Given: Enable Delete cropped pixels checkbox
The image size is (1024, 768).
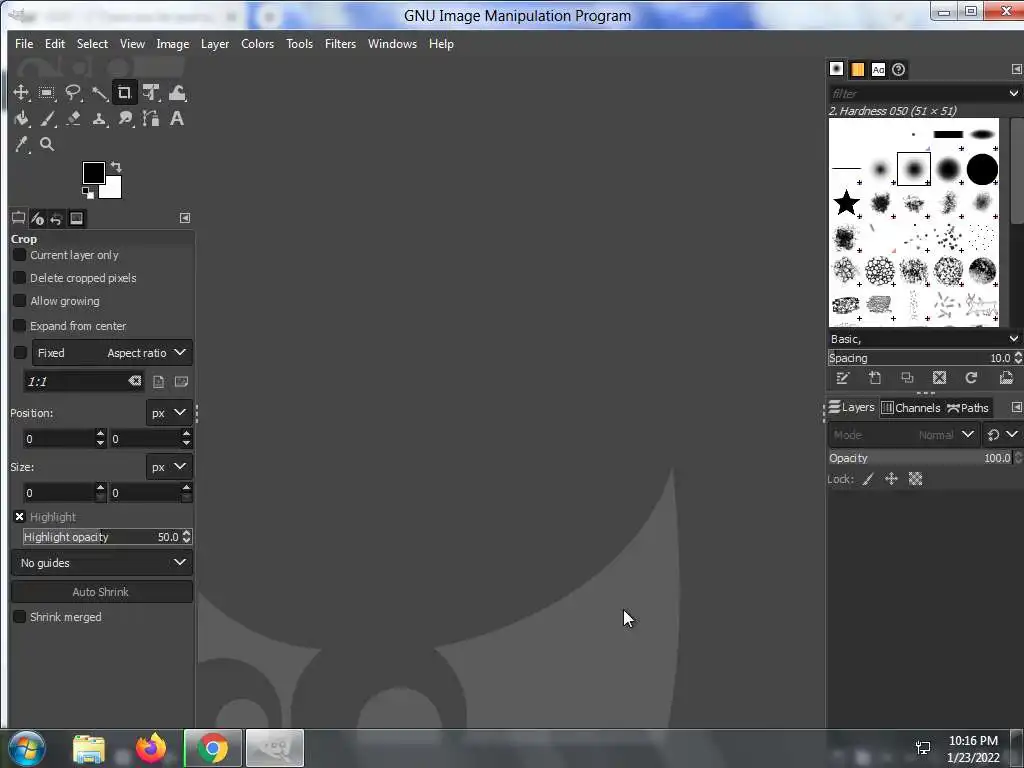Looking at the screenshot, I should (x=20, y=278).
